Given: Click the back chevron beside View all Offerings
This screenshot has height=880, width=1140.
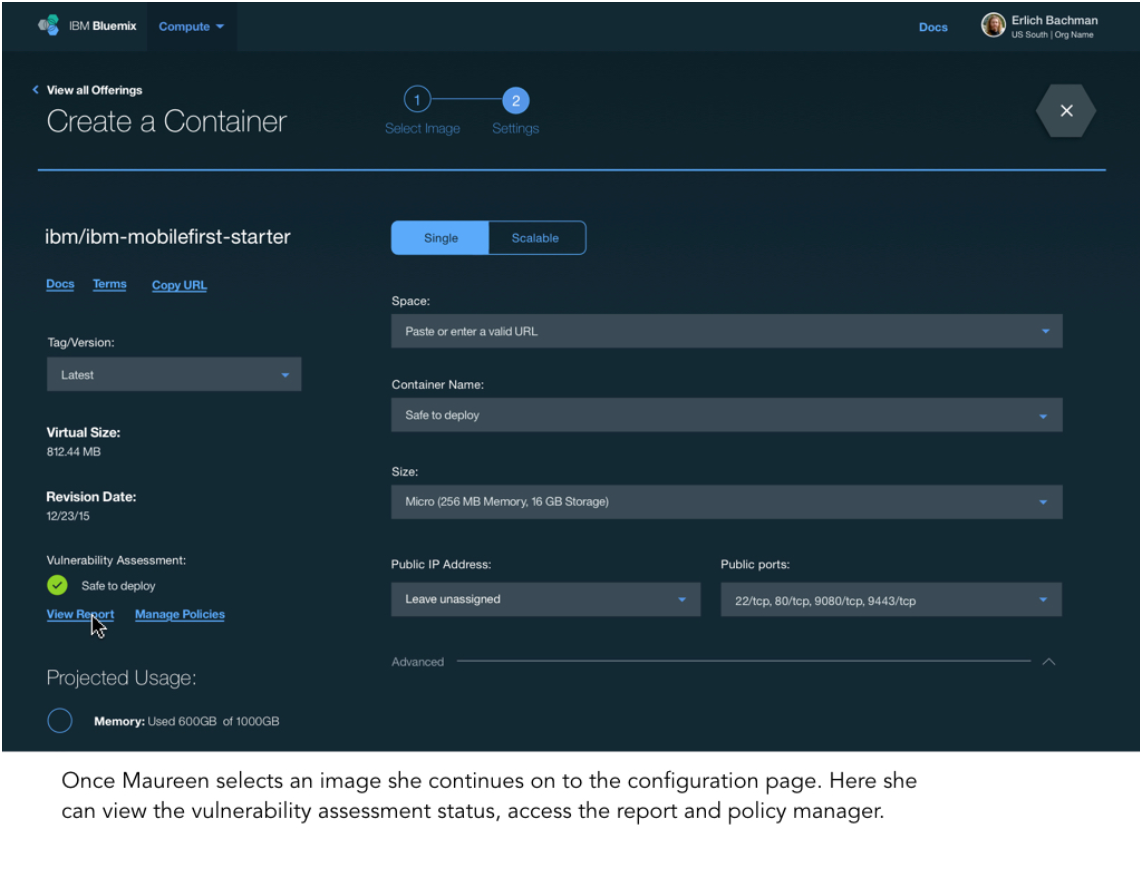Looking at the screenshot, I should click(35, 89).
